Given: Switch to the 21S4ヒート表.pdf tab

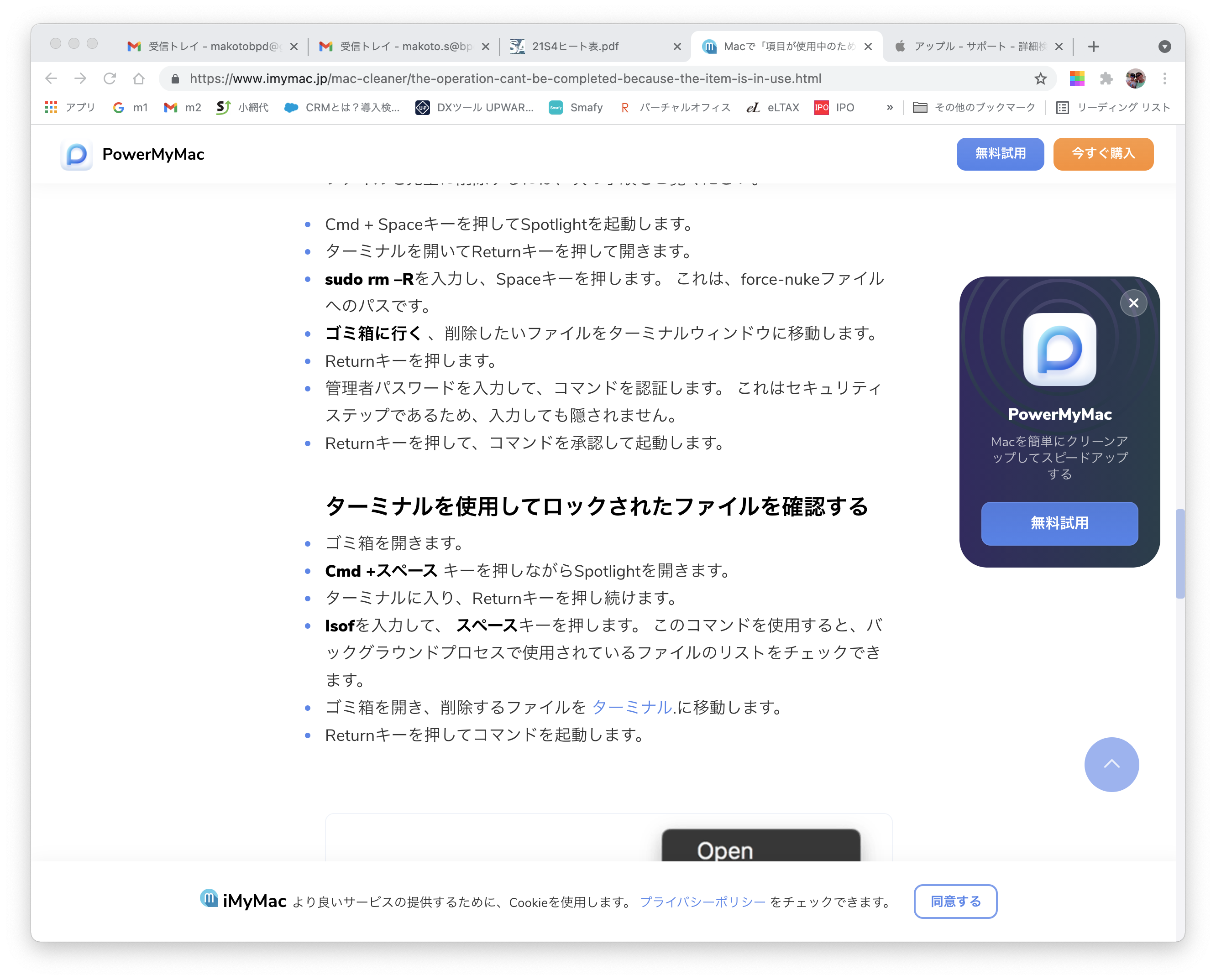Looking at the screenshot, I should pos(575,46).
